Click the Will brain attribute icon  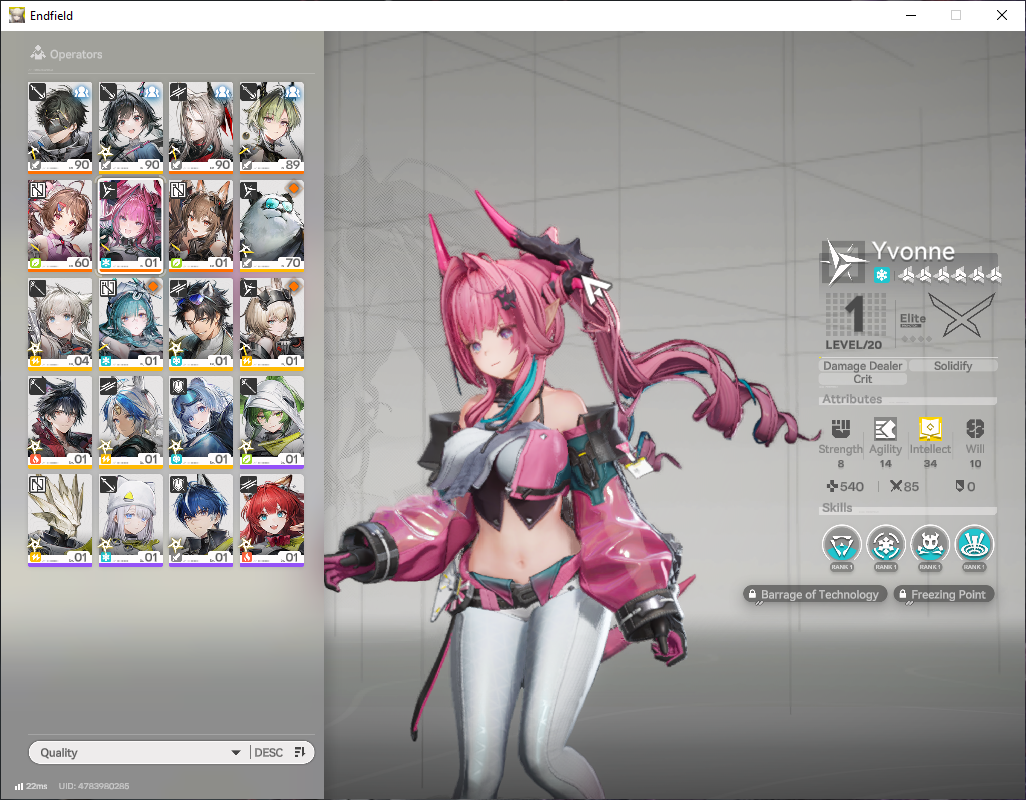tap(975, 429)
